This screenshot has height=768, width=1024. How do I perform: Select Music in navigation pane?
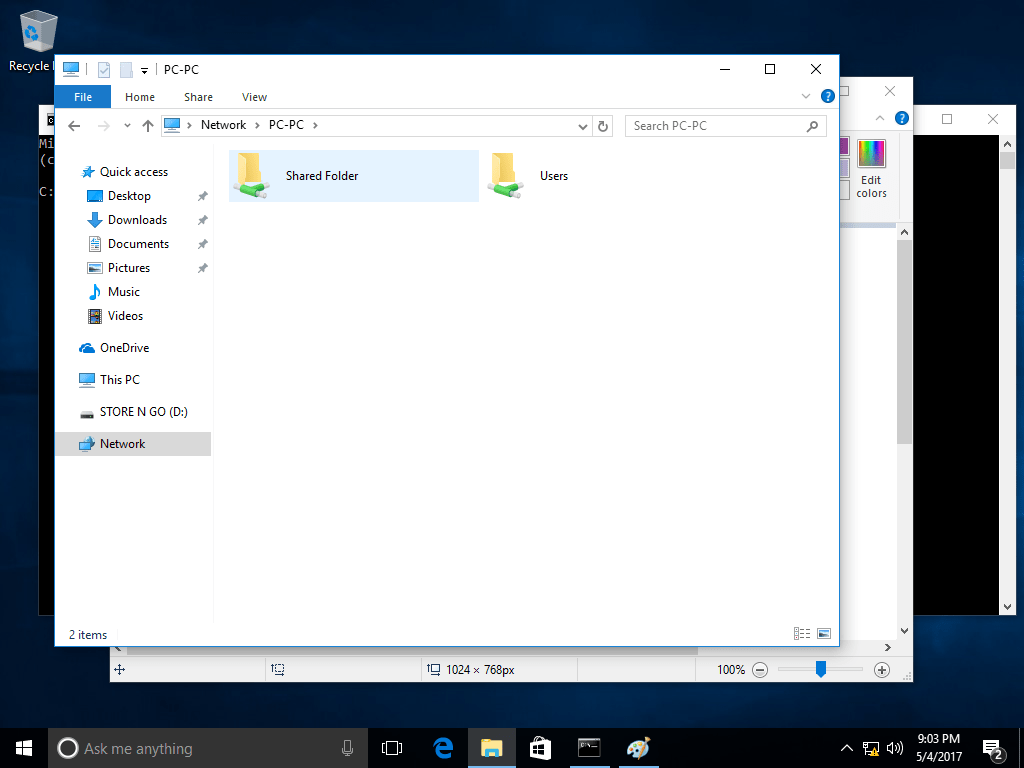coord(123,292)
